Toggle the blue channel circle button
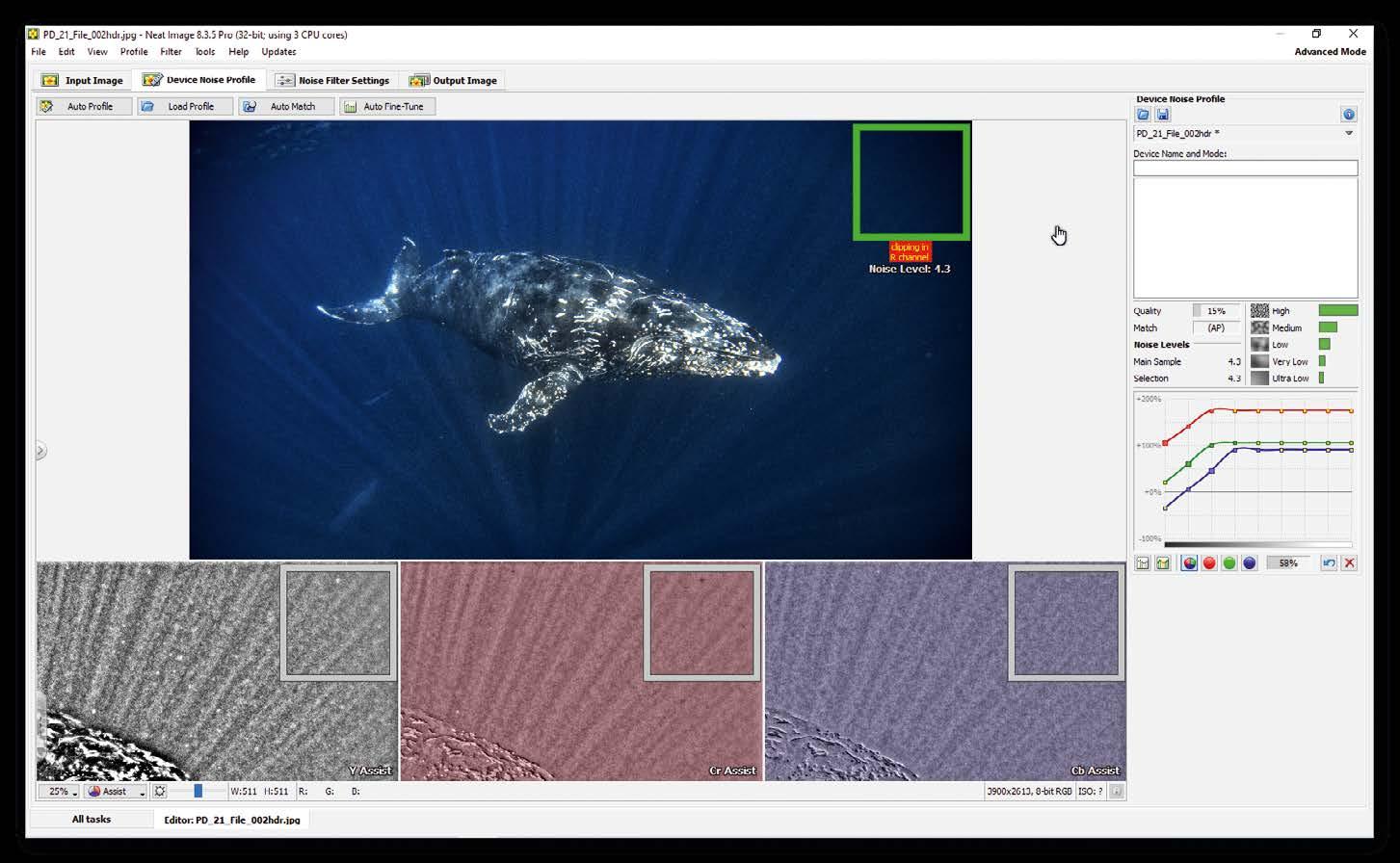1400x863 pixels. click(1250, 563)
